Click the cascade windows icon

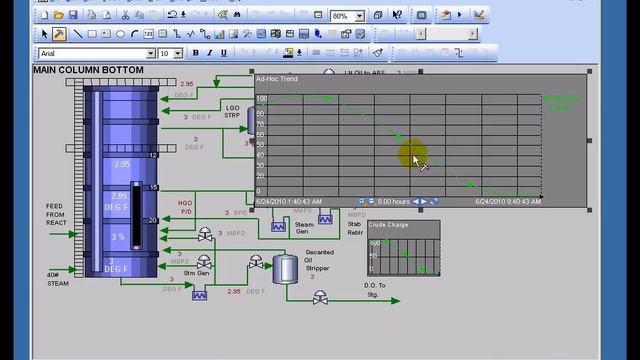click(x=378, y=16)
